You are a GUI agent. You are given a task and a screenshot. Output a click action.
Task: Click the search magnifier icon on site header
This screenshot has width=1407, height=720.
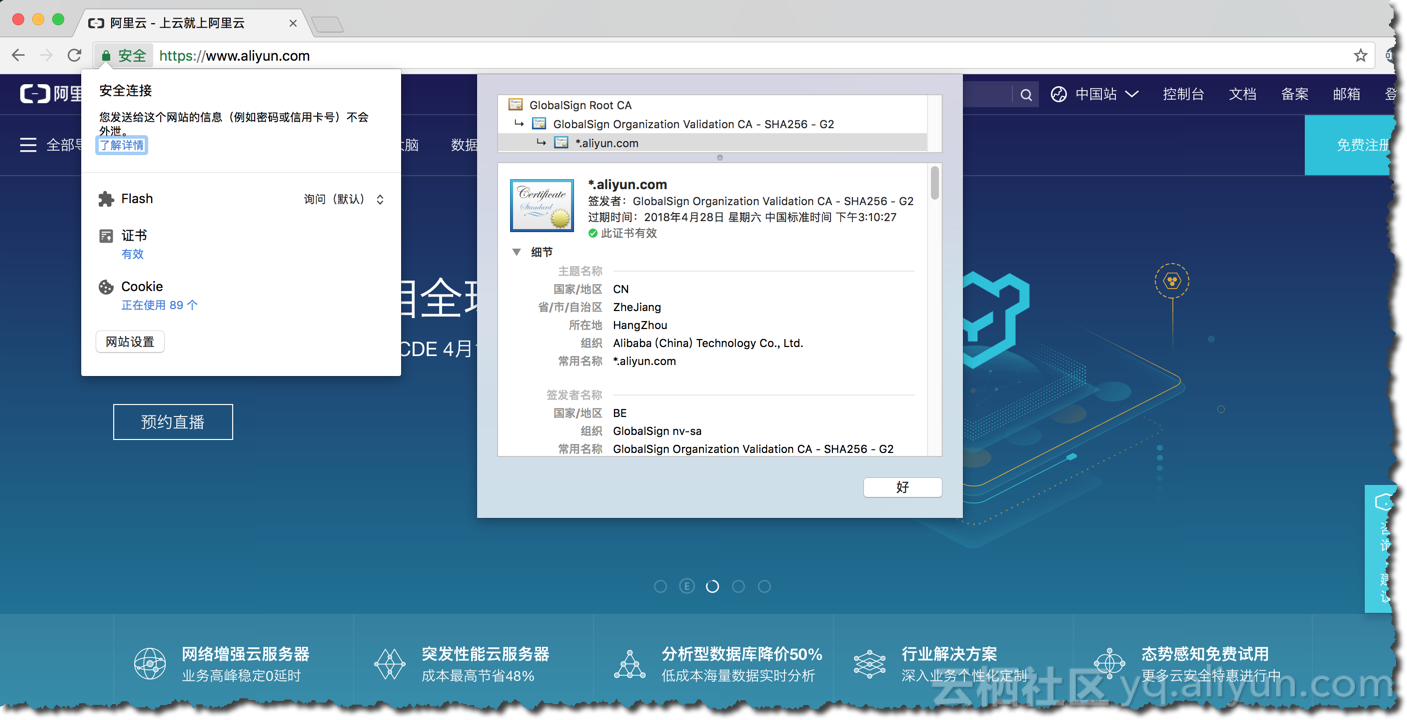[x=1026, y=95]
